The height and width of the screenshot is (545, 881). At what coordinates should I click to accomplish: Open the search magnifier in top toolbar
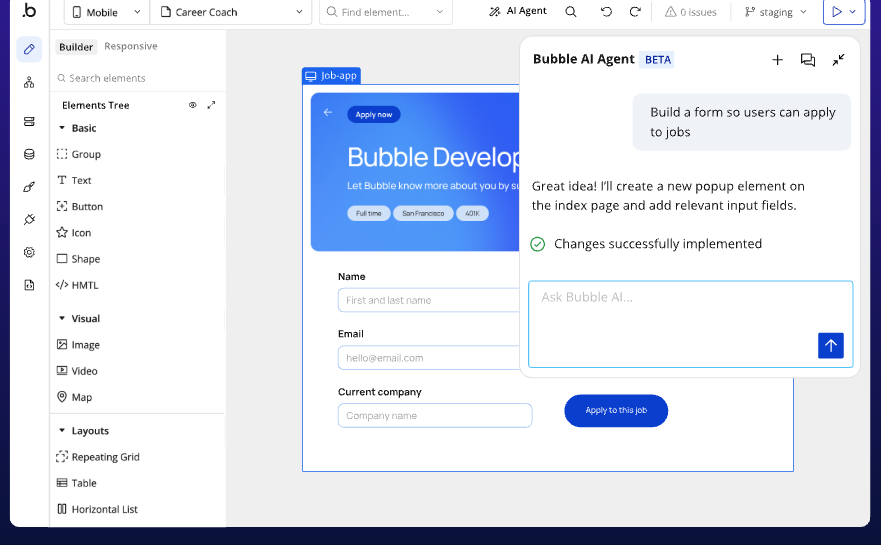[570, 12]
